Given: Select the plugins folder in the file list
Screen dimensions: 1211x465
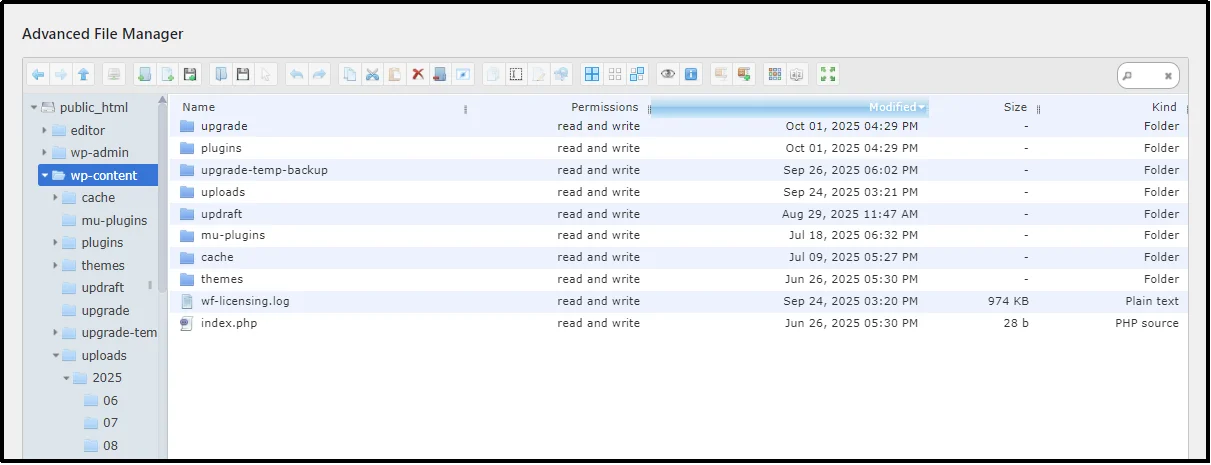Looking at the screenshot, I should 679,148.
